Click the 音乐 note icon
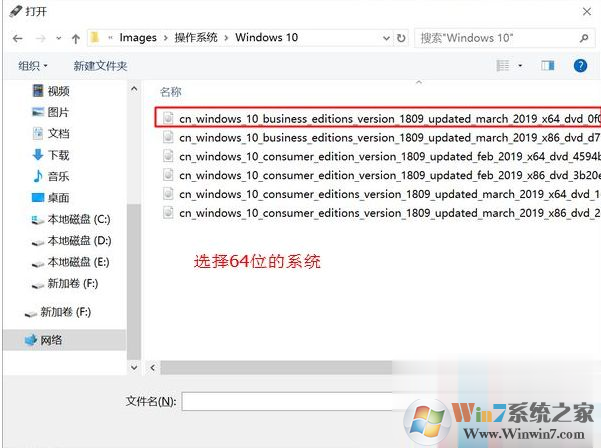Image resolution: width=601 pixels, height=448 pixels. tap(38, 176)
